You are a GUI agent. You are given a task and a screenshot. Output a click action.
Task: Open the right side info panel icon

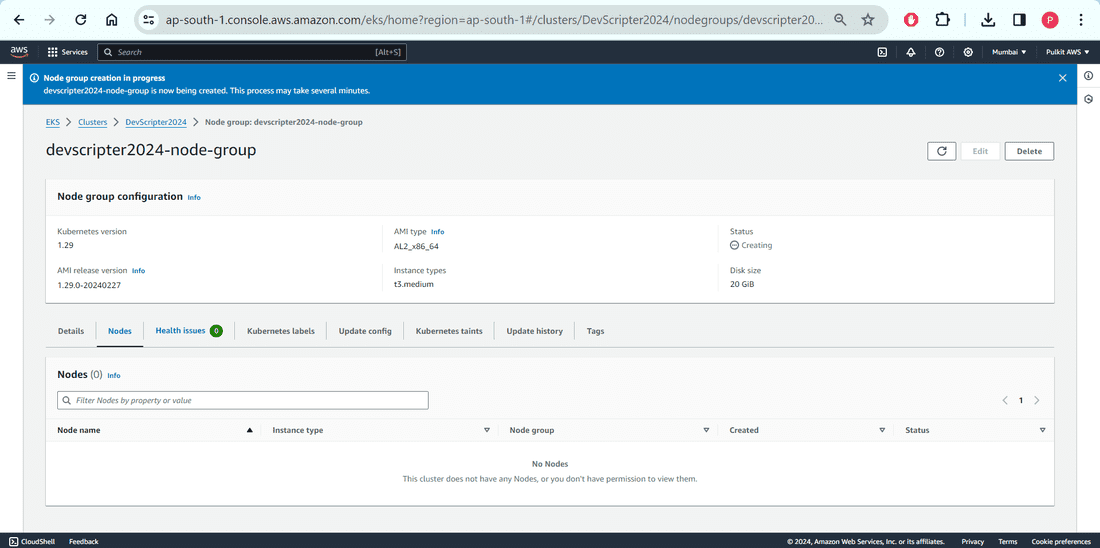coord(1089,76)
